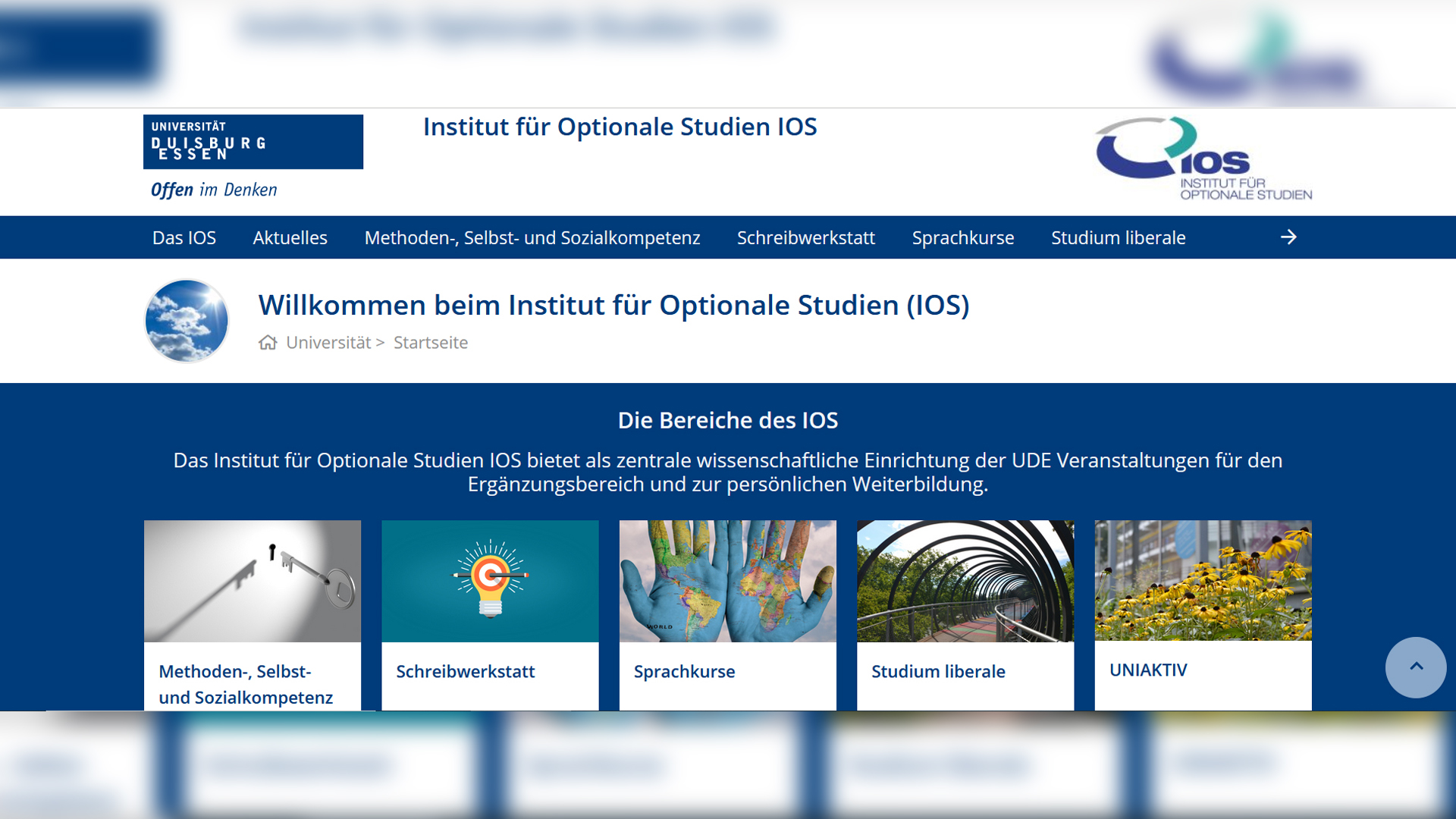Open Methoden-, Selbst- und Sozialkompetenz menu
1456x819 pixels.
532,238
